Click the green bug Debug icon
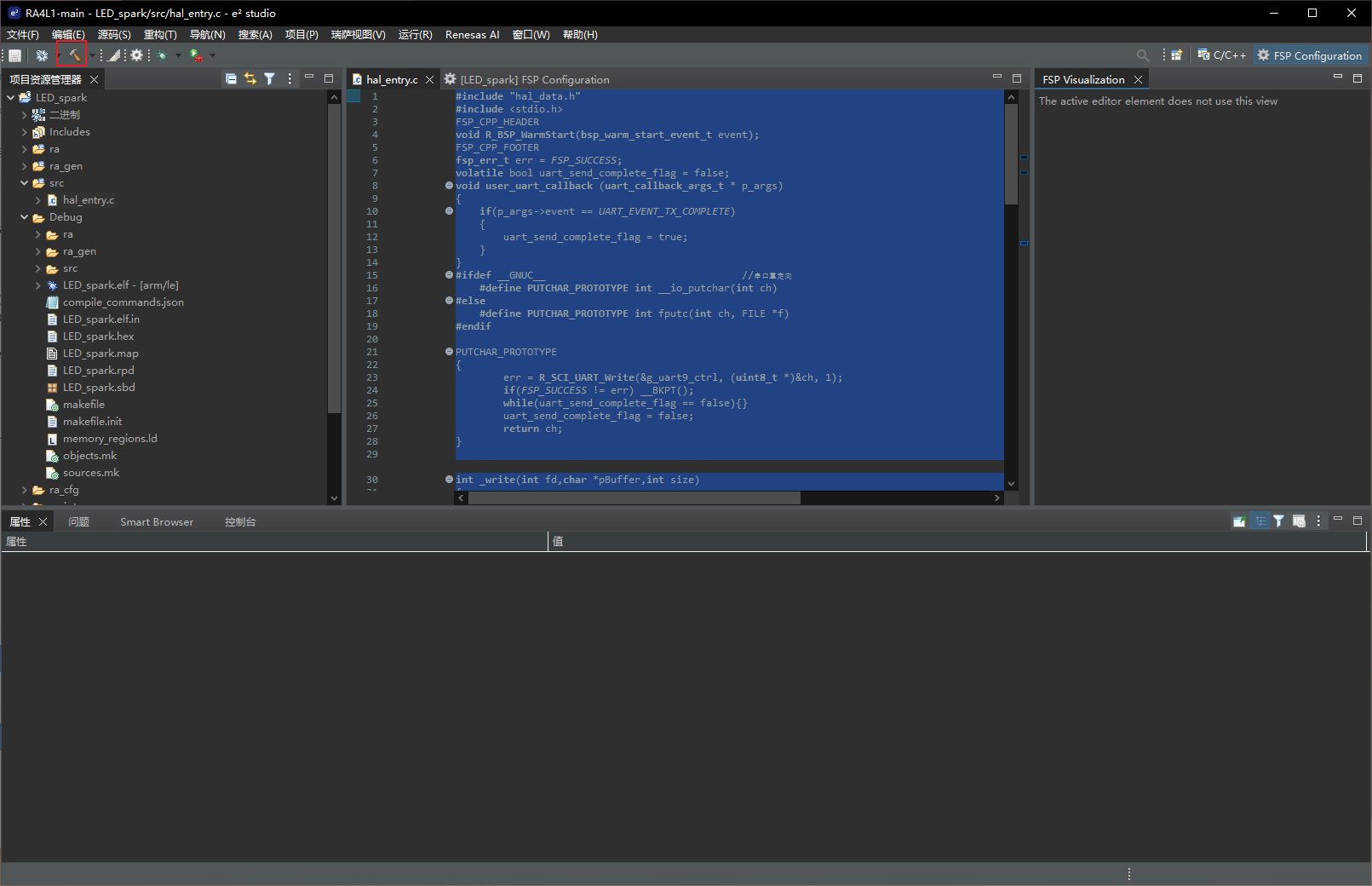Screen dimensions: 1372x886 point(162,55)
